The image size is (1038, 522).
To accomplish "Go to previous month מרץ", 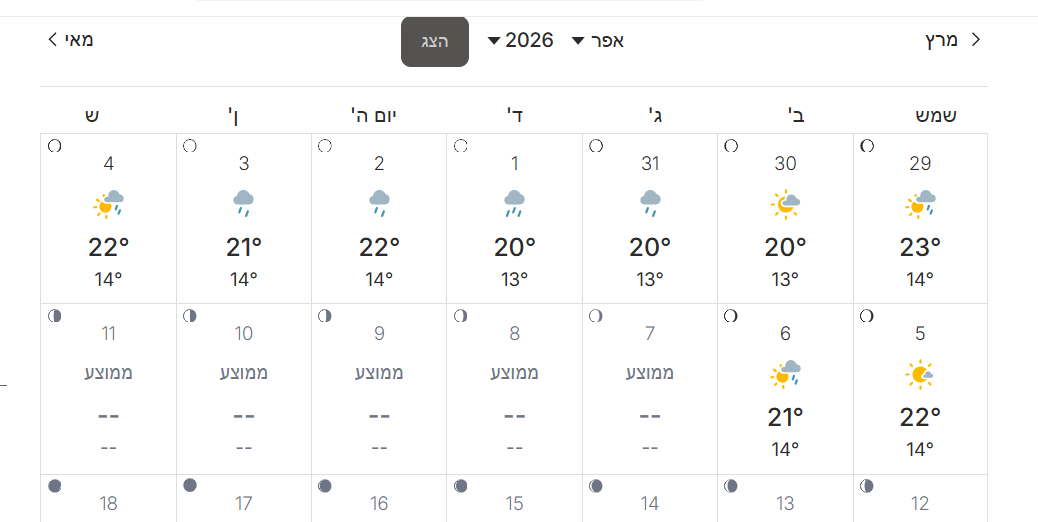I will pyautogui.click(x=952, y=40).
